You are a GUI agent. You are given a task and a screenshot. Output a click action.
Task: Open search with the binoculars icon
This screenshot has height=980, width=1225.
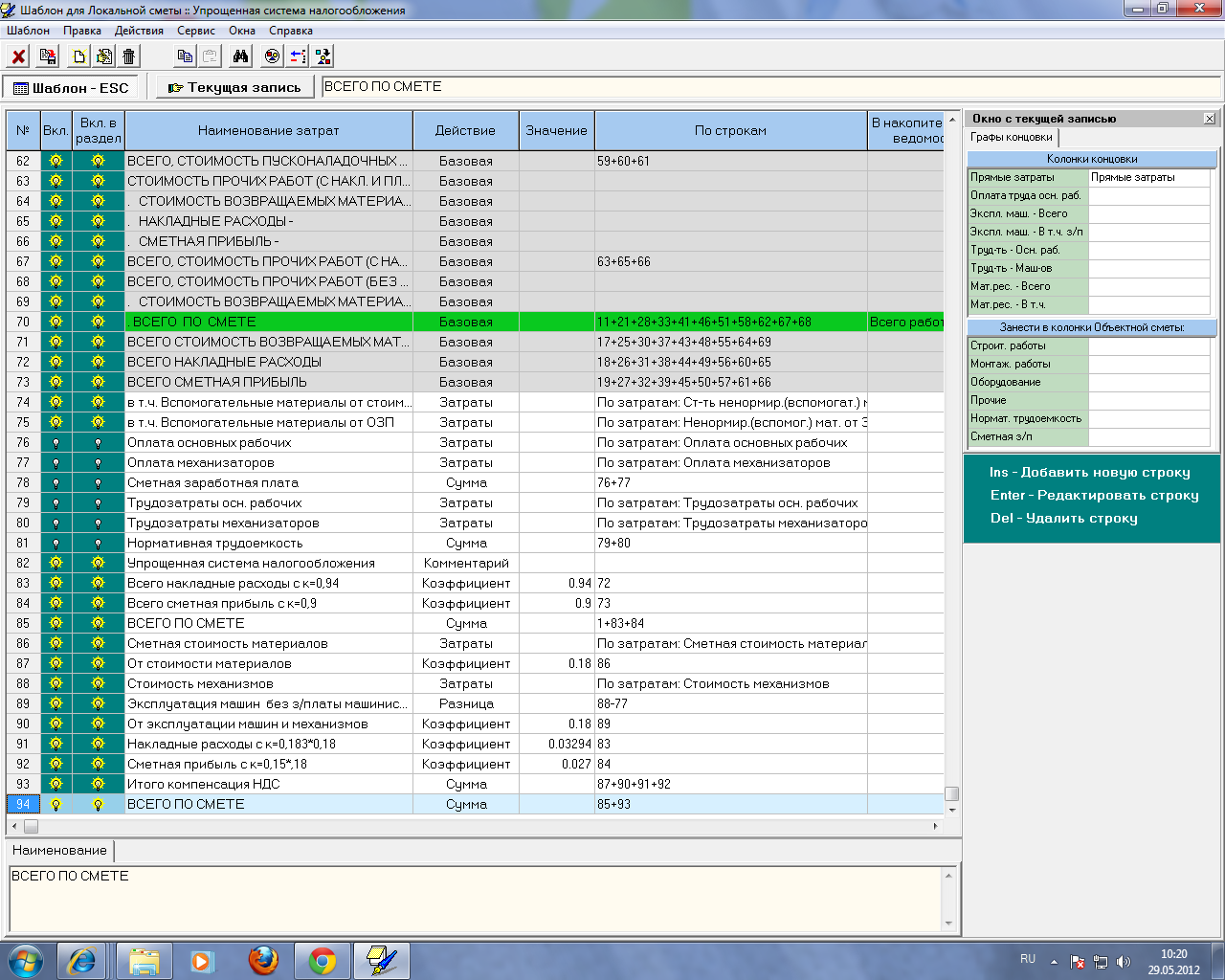pos(240,56)
